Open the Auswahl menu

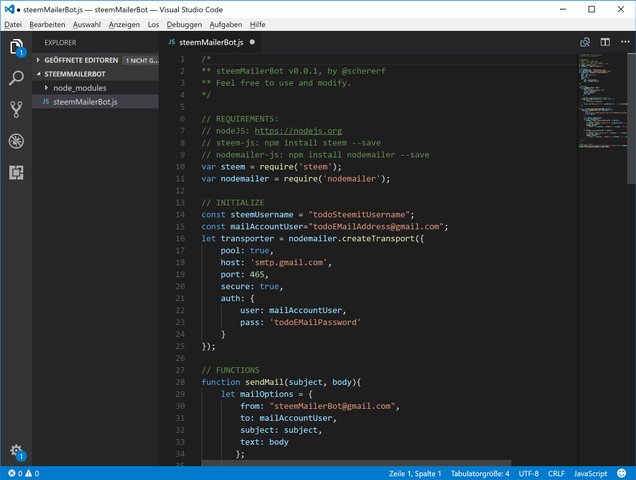[87, 24]
